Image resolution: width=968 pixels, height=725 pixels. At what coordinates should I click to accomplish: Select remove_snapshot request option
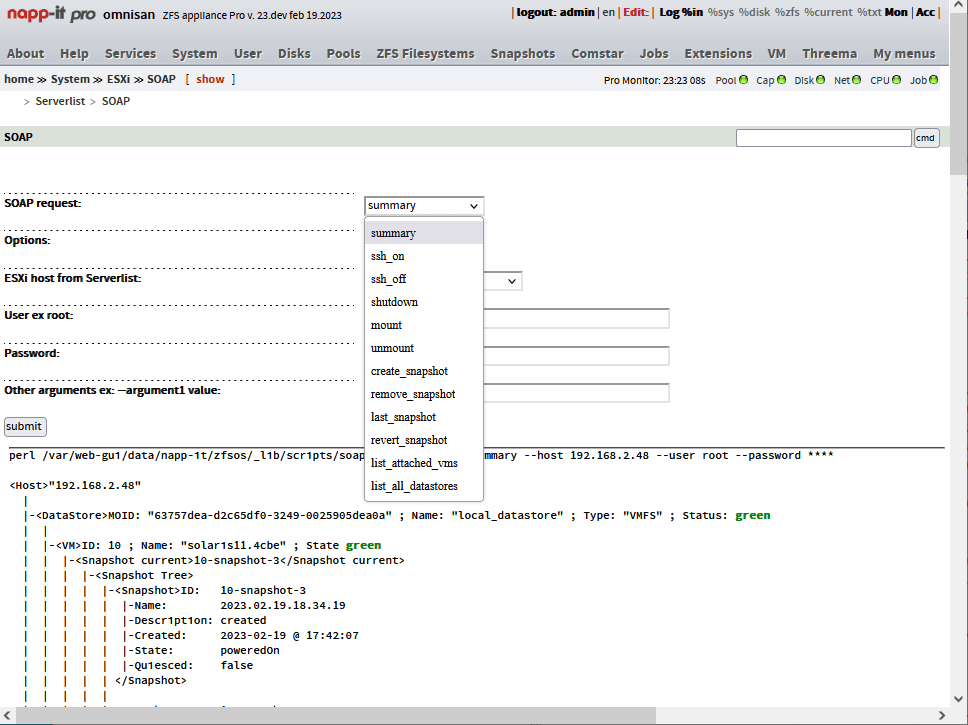click(424, 394)
